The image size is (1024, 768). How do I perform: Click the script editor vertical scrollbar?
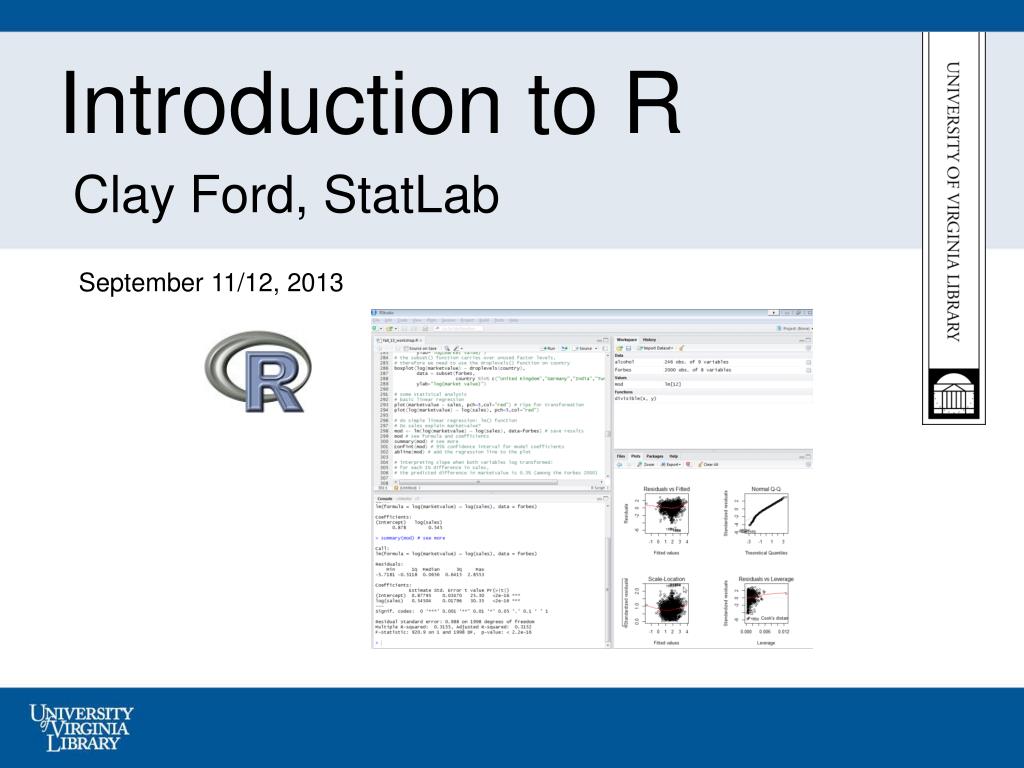coord(608,418)
